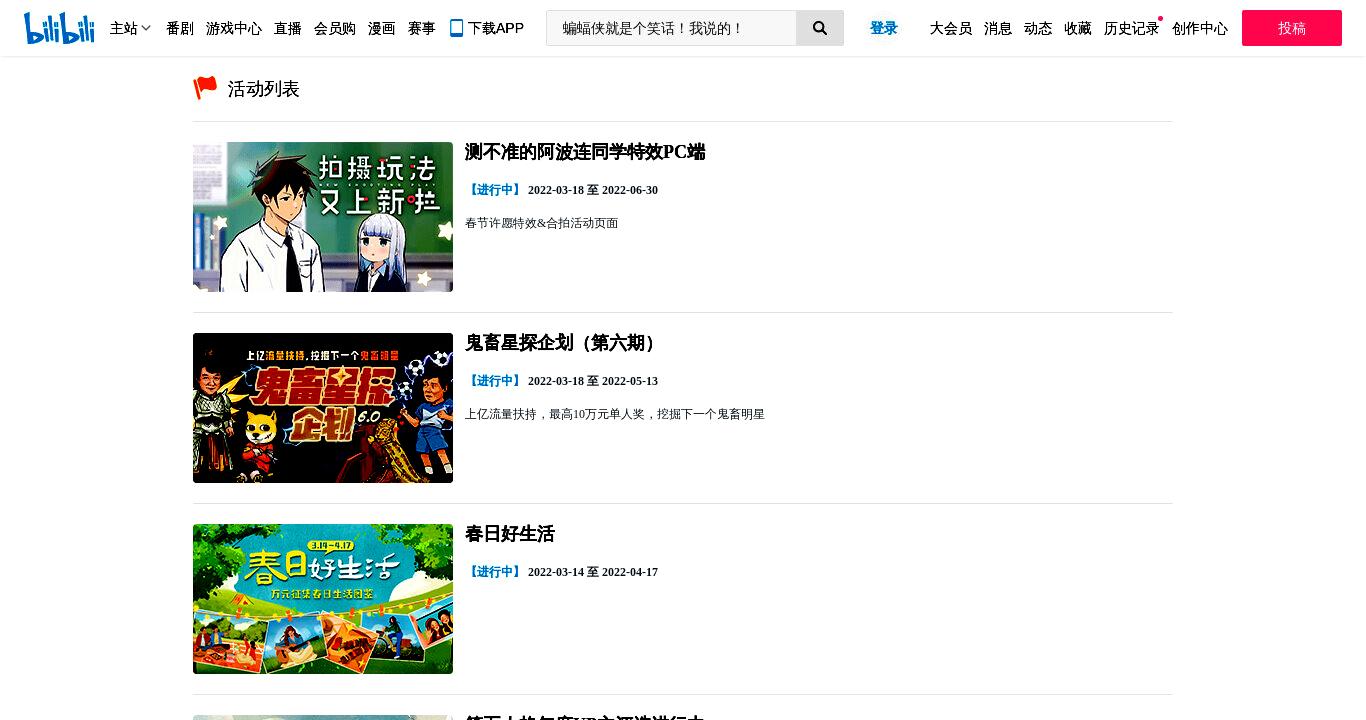This screenshot has height=720, width=1366.
Task: Click 进行中 status of 春日好生活
Action: [x=495, y=572]
